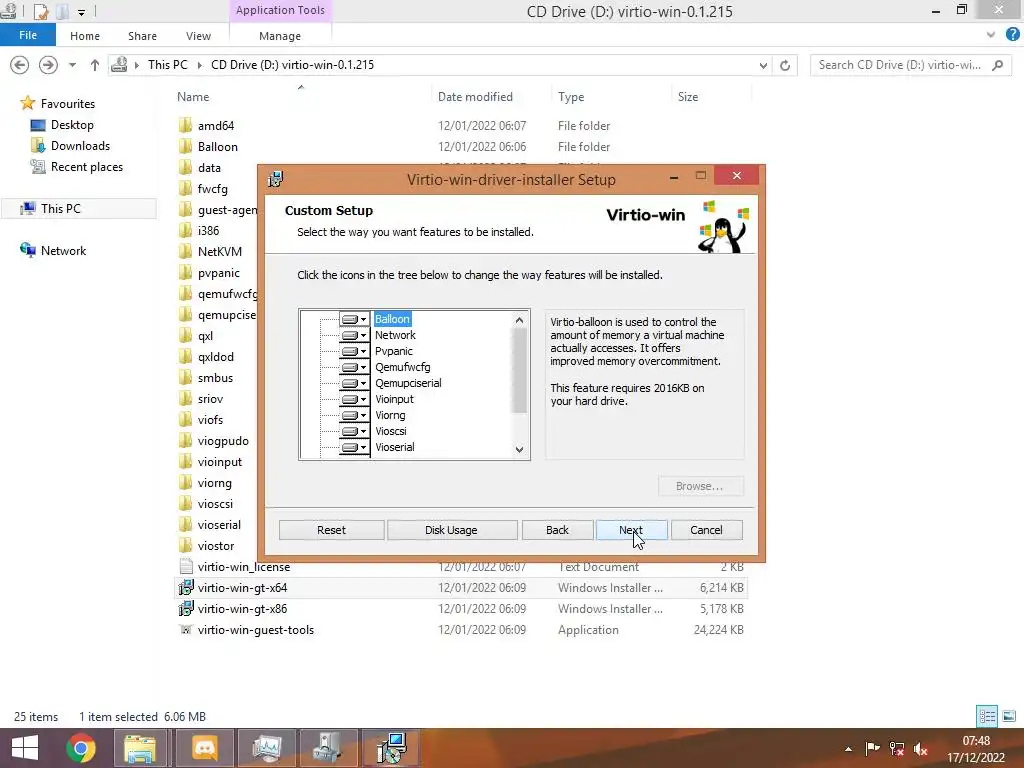
Task: Select Network in Explorer navigation pane
Action: pyautogui.click(x=63, y=251)
